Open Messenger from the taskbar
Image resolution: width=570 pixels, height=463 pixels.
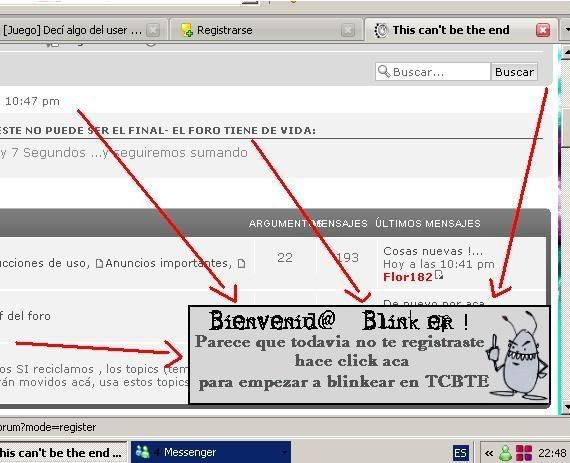(211, 452)
